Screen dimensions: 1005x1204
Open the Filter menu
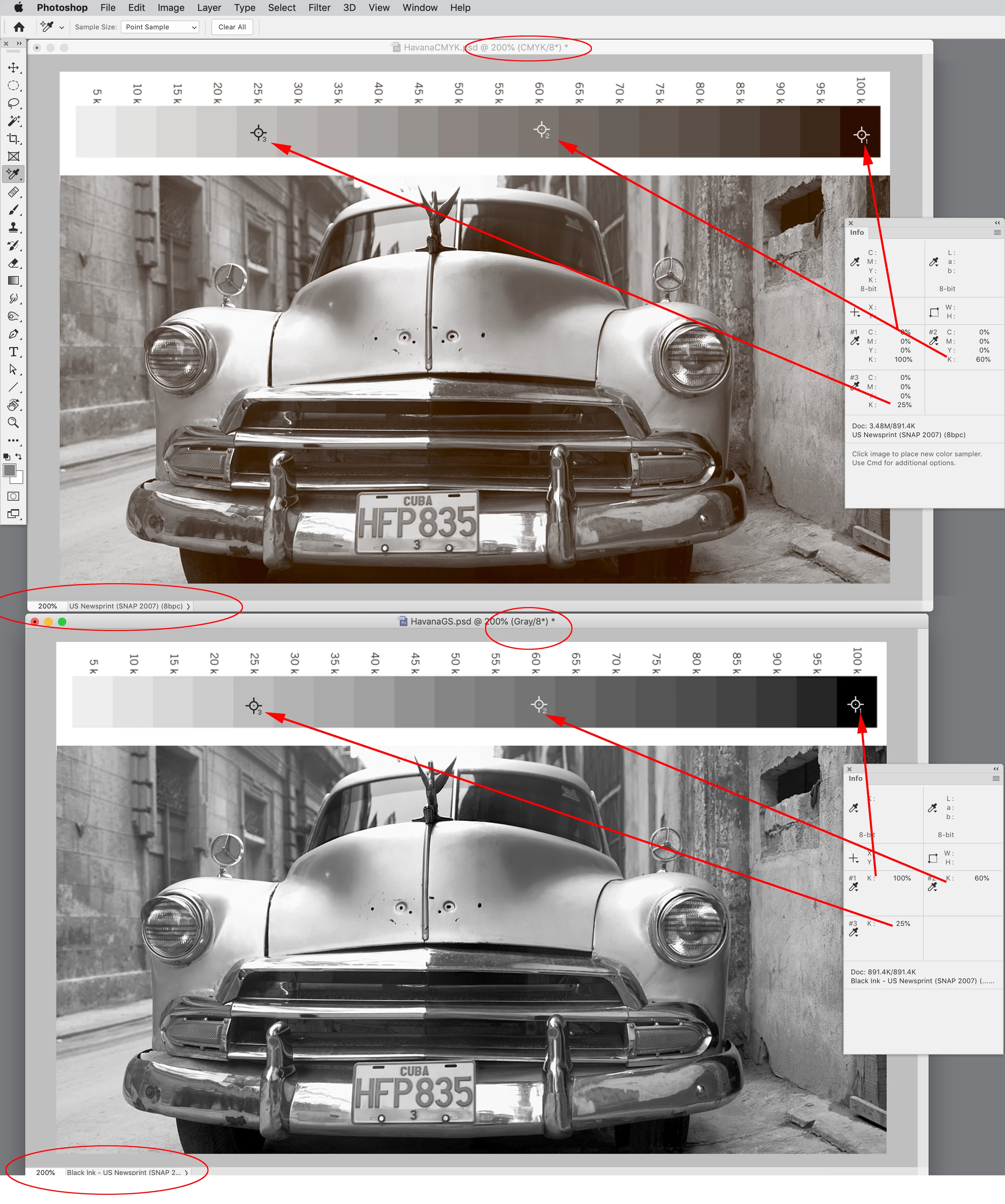[319, 8]
